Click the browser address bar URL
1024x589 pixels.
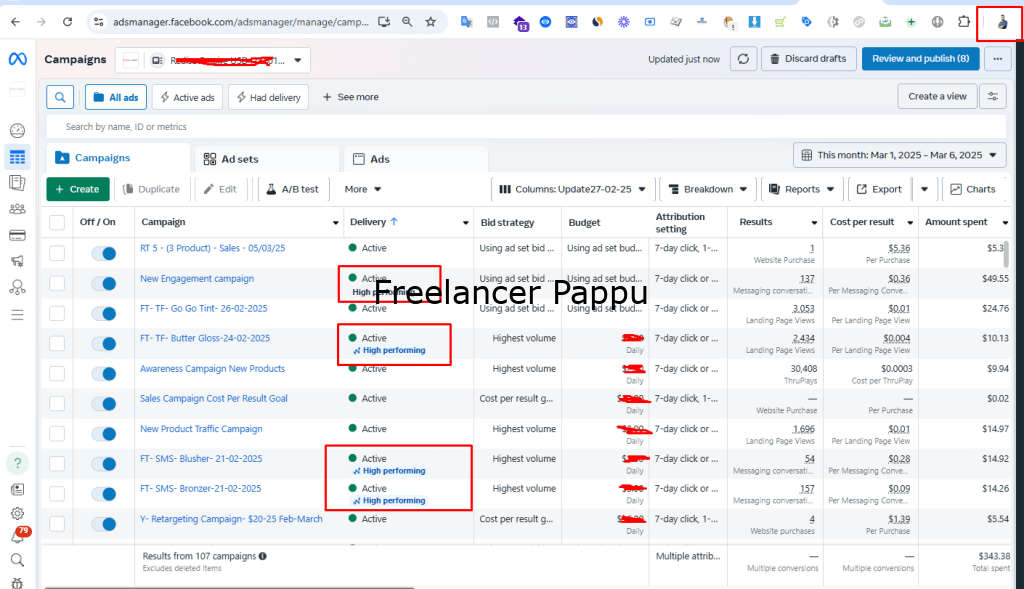240,22
